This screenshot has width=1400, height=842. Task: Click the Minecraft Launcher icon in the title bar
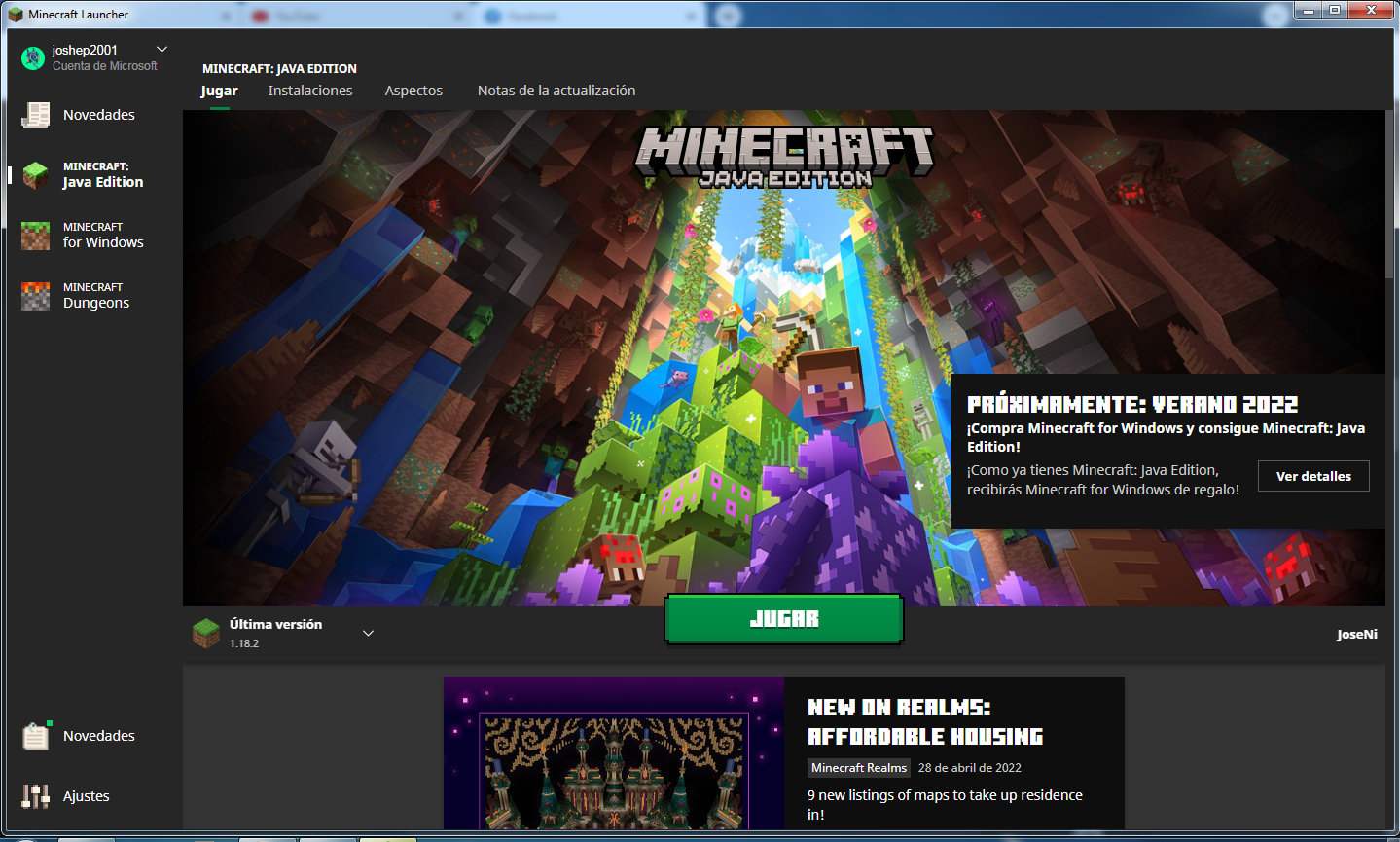point(17,15)
